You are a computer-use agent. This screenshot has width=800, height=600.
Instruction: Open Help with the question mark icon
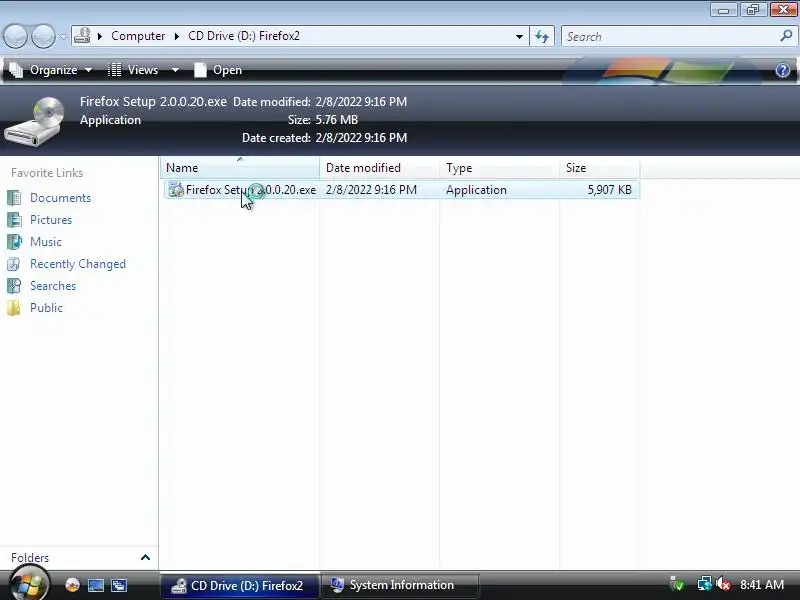point(783,70)
